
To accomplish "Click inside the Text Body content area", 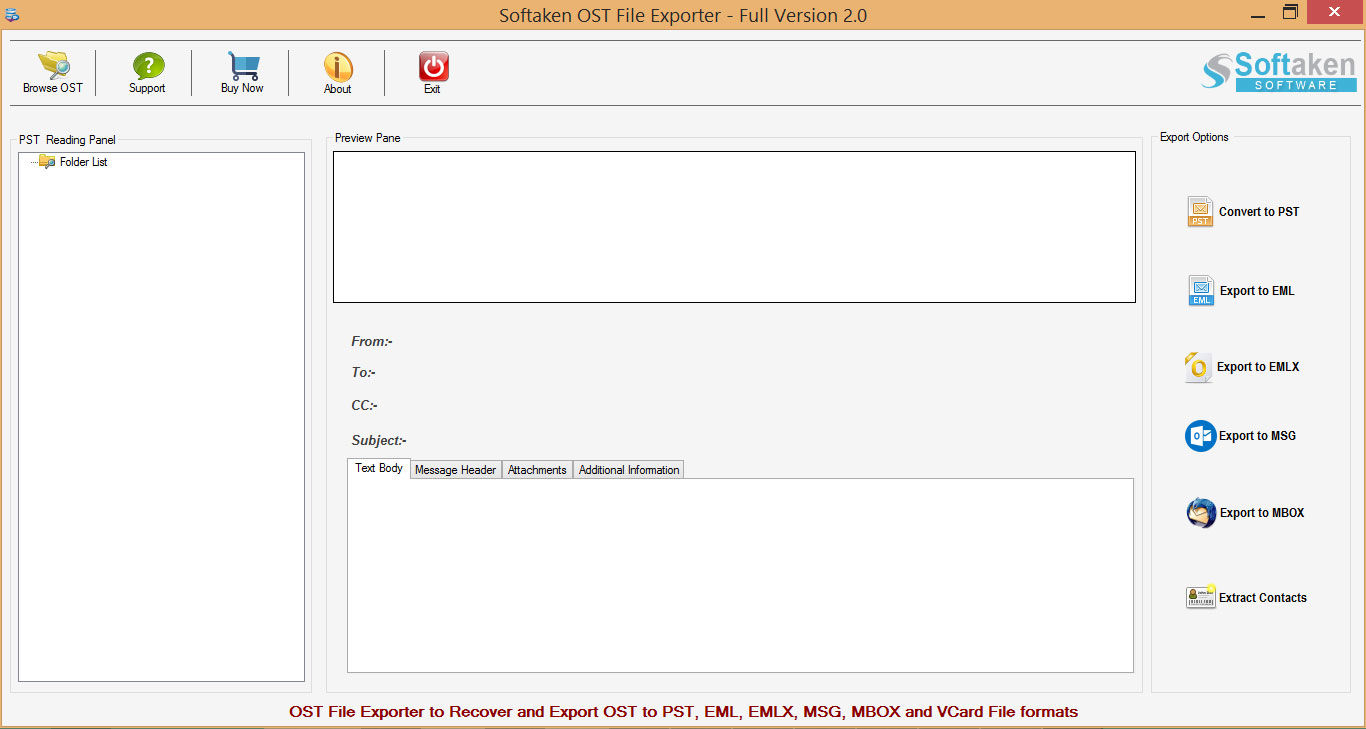I will (x=740, y=575).
